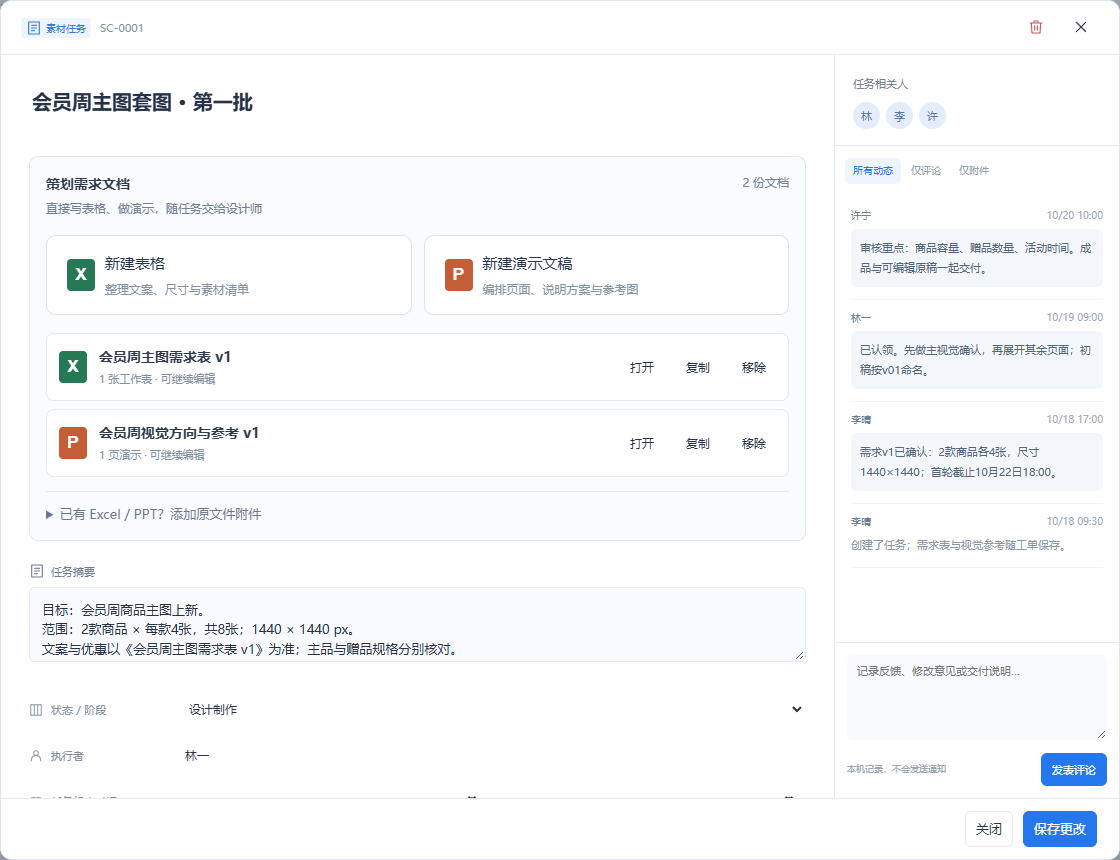This screenshot has height=860, width=1120.
Task: Click timestamp 10/19 09:00
Action: coord(1074,317)
